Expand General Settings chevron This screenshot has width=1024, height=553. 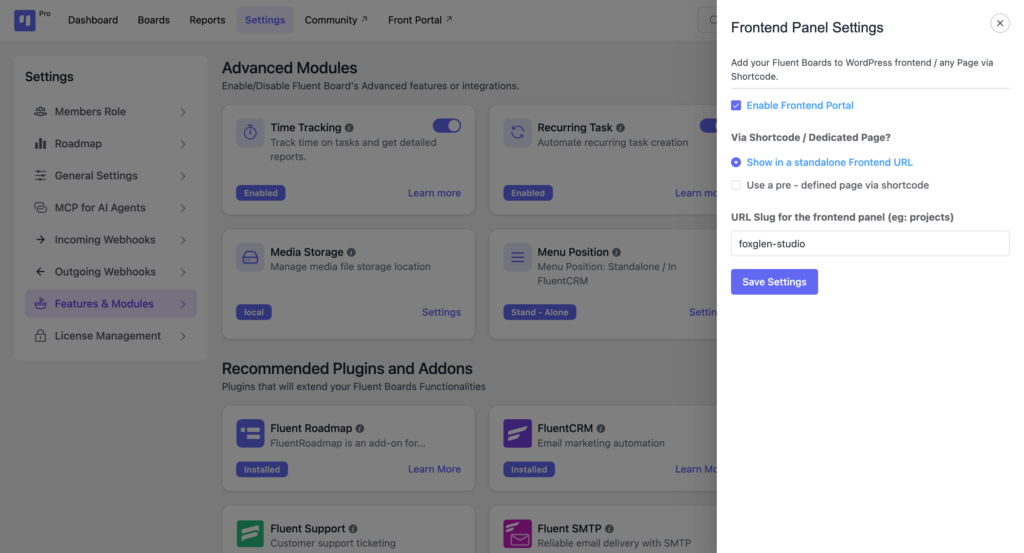pyautogui.click(x=183, y=176)
